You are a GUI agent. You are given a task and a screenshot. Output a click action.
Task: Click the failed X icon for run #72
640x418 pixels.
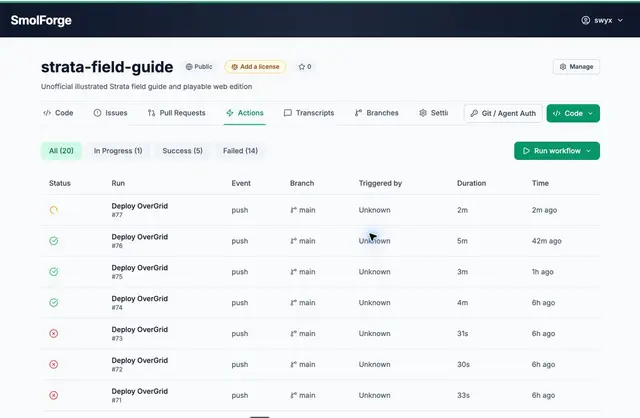[x=53, y=365]
